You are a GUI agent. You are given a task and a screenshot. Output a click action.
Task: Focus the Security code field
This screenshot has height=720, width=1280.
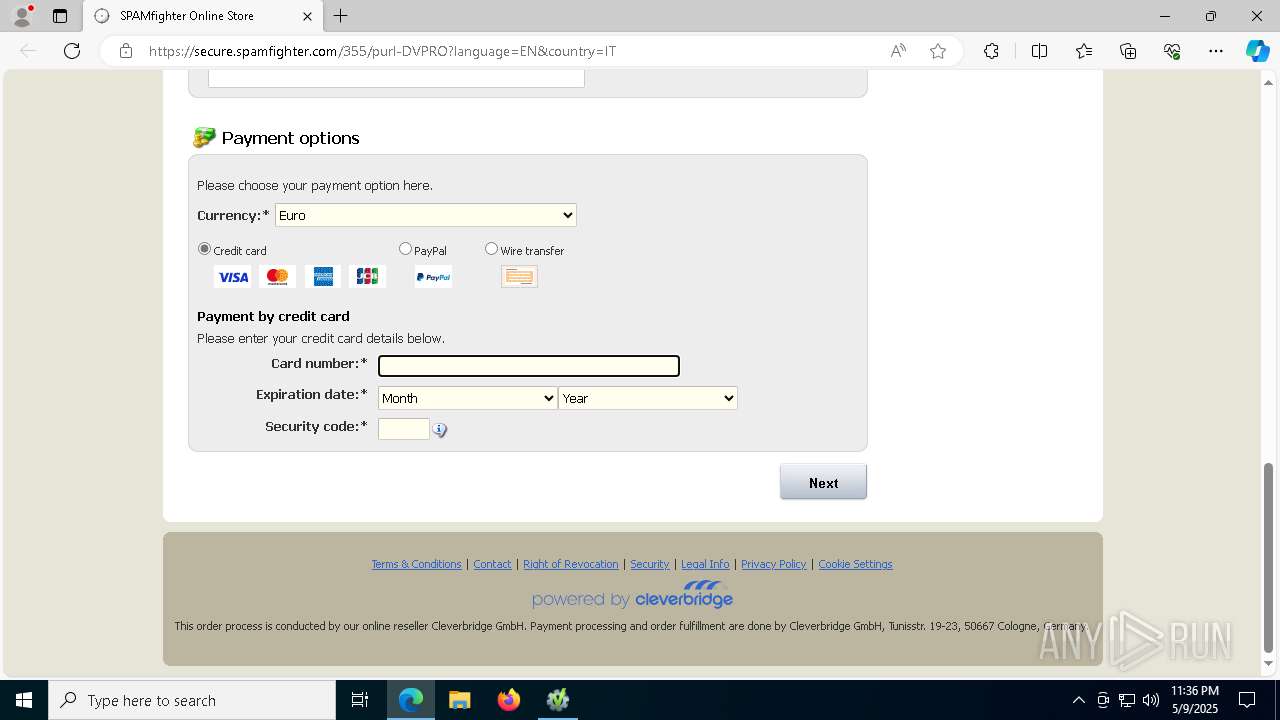pos(404,429)
